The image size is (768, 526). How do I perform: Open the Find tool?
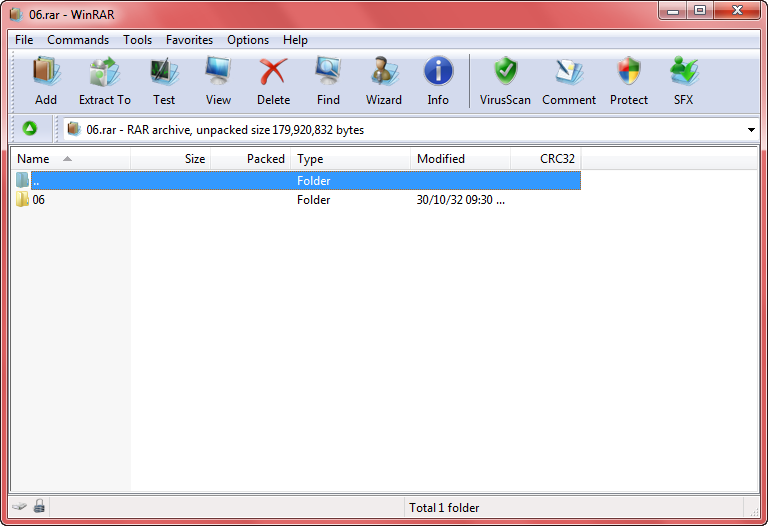tap(328, 72)
